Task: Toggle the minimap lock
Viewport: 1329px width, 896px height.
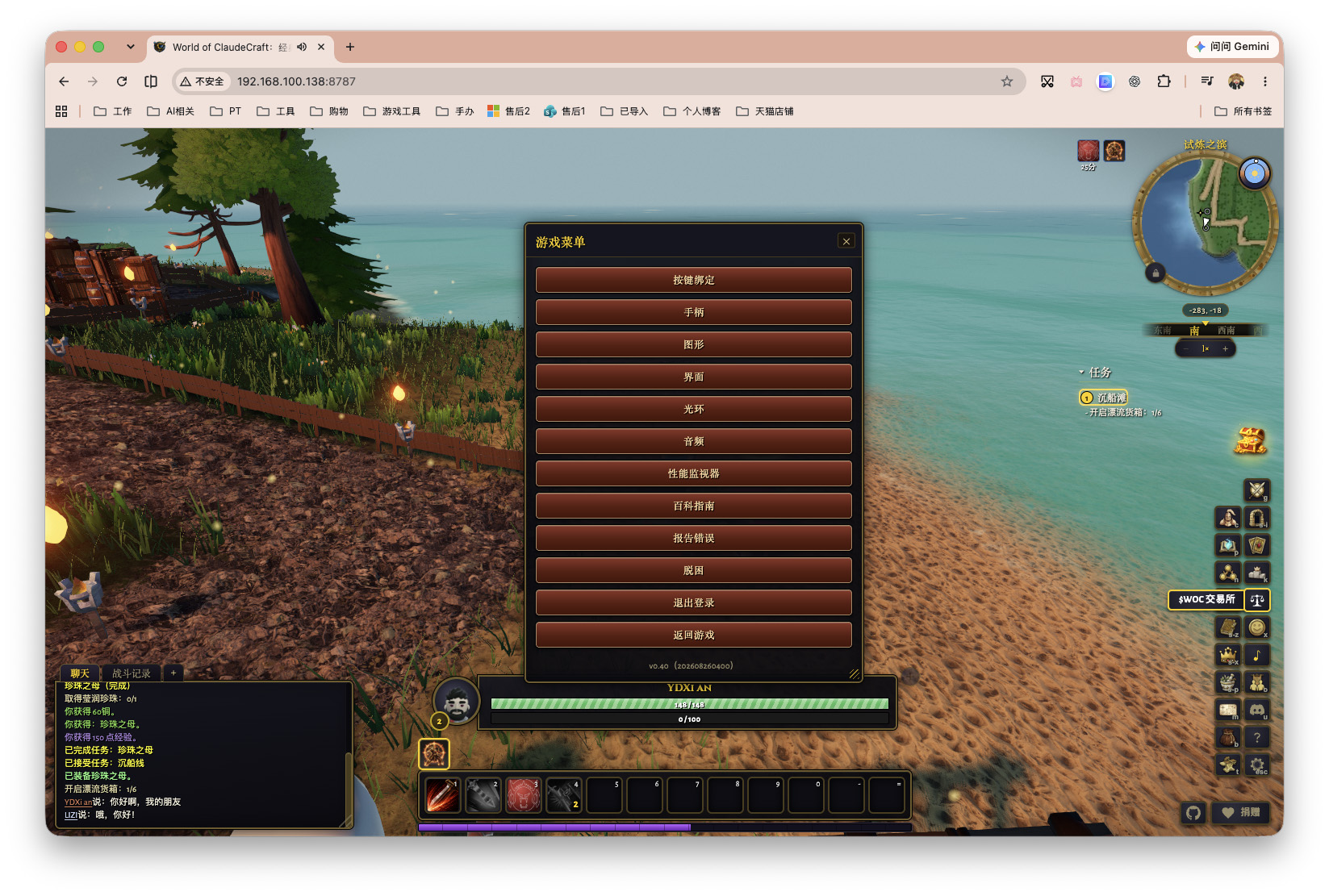Action: tap(1155, 273)
